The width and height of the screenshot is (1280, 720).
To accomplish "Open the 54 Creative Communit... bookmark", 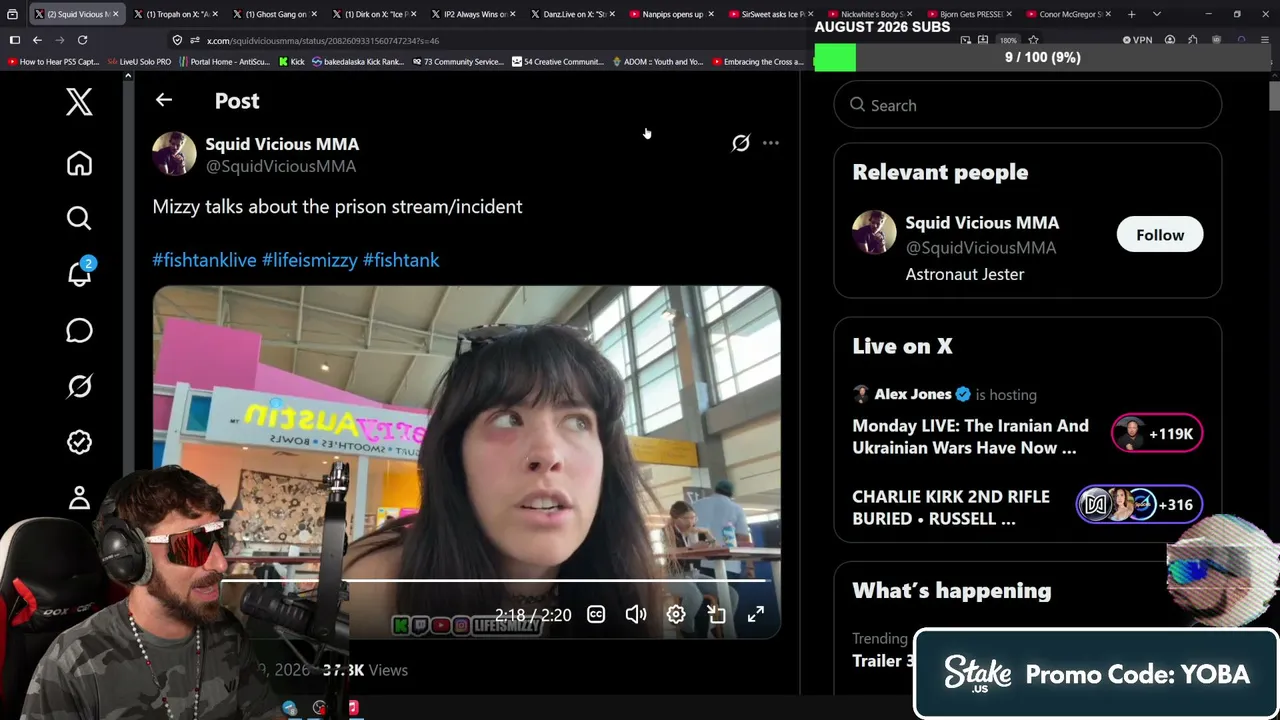I will coord(557,62).
